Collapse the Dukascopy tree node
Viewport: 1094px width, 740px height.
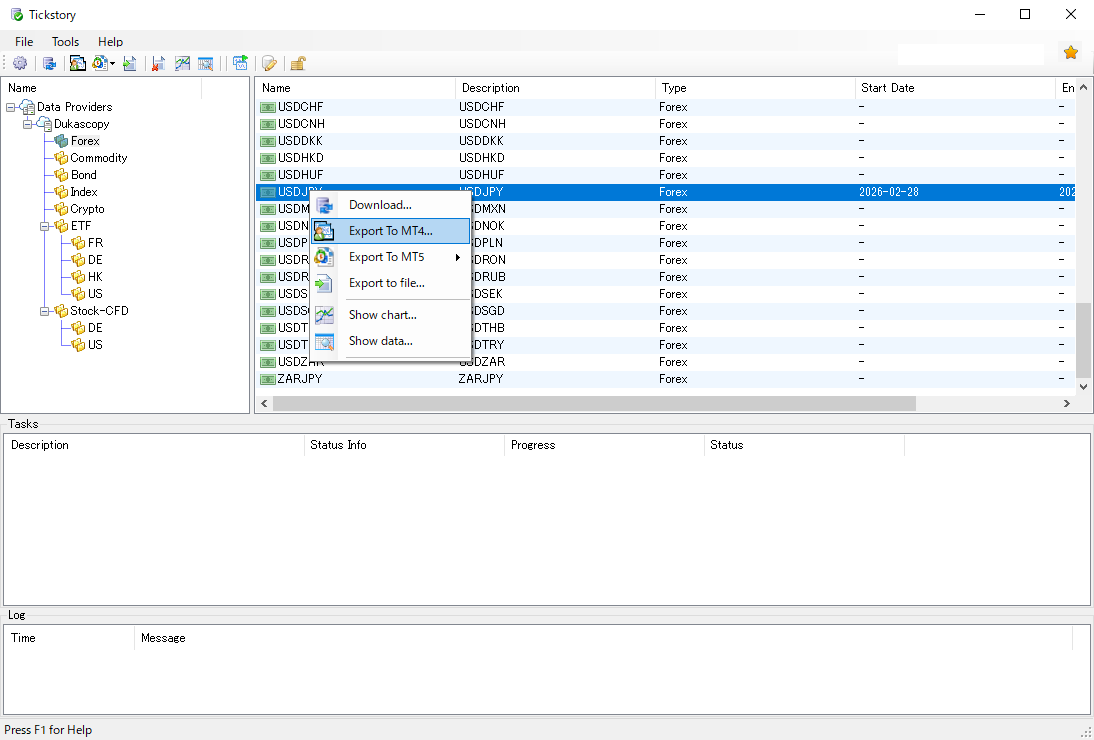[27, 124]
